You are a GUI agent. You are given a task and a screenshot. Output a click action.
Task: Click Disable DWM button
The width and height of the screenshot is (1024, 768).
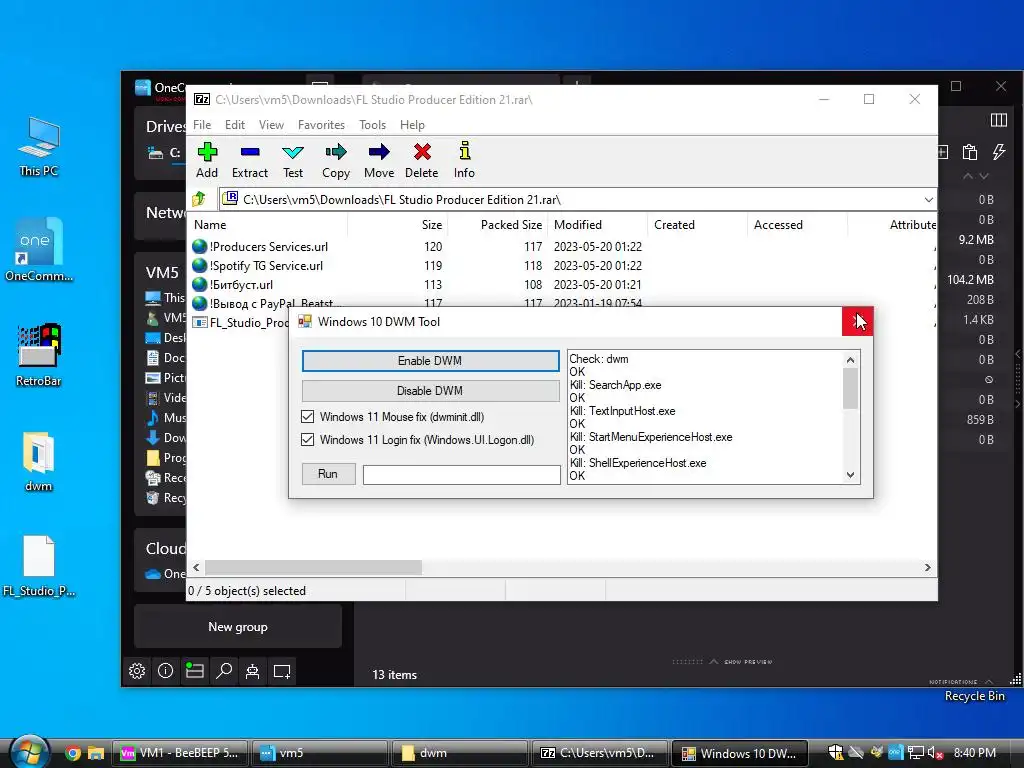point(430,391)
